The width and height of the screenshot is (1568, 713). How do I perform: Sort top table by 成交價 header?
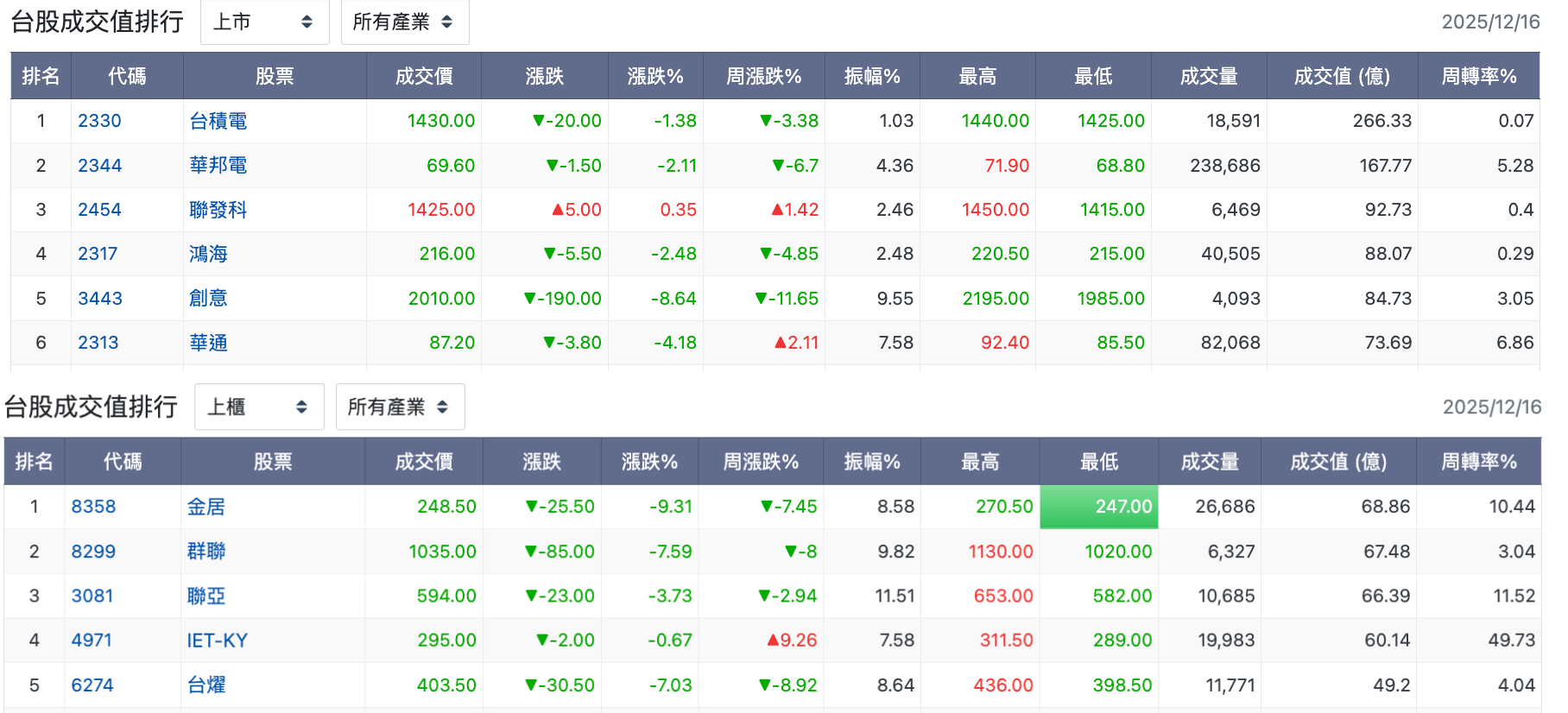click(424, 76)
